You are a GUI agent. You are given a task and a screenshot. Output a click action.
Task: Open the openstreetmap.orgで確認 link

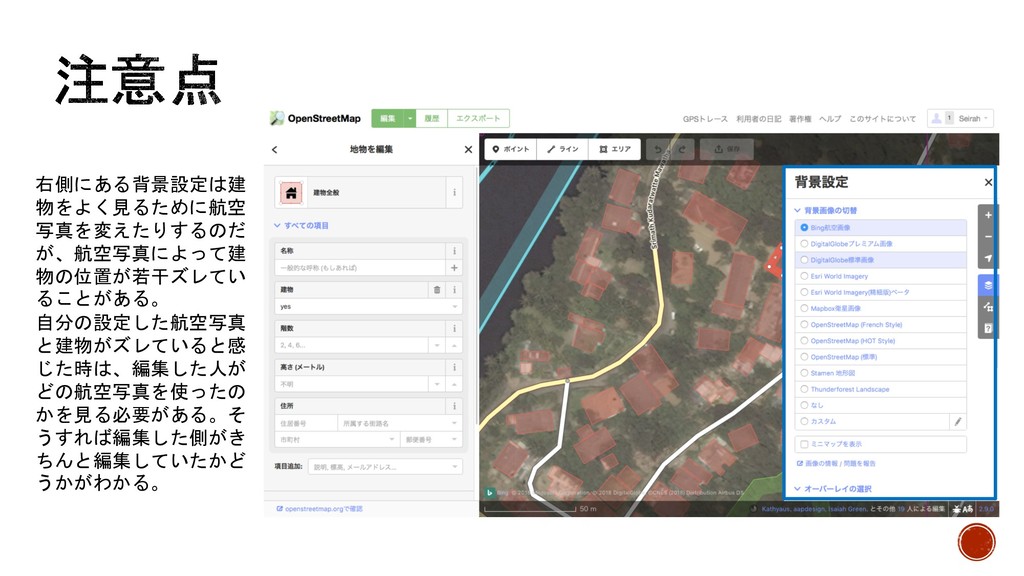(319, 509)
